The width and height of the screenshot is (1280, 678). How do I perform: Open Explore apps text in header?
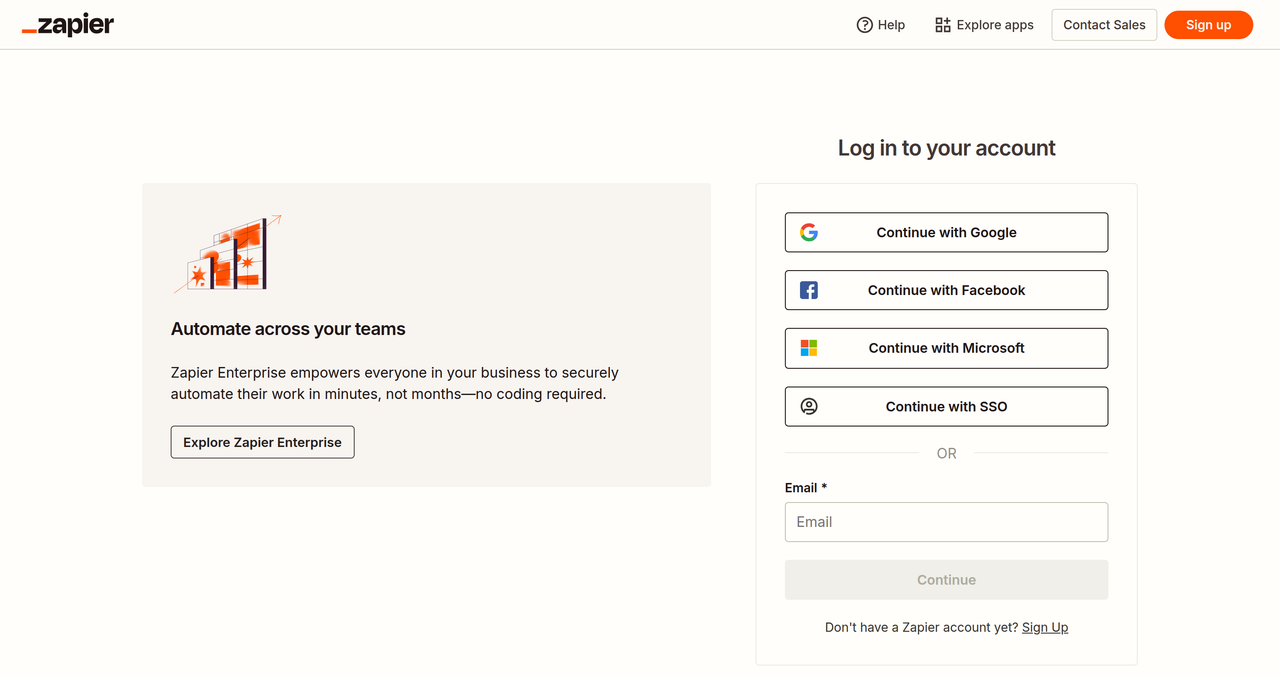(x=995, y=25)
